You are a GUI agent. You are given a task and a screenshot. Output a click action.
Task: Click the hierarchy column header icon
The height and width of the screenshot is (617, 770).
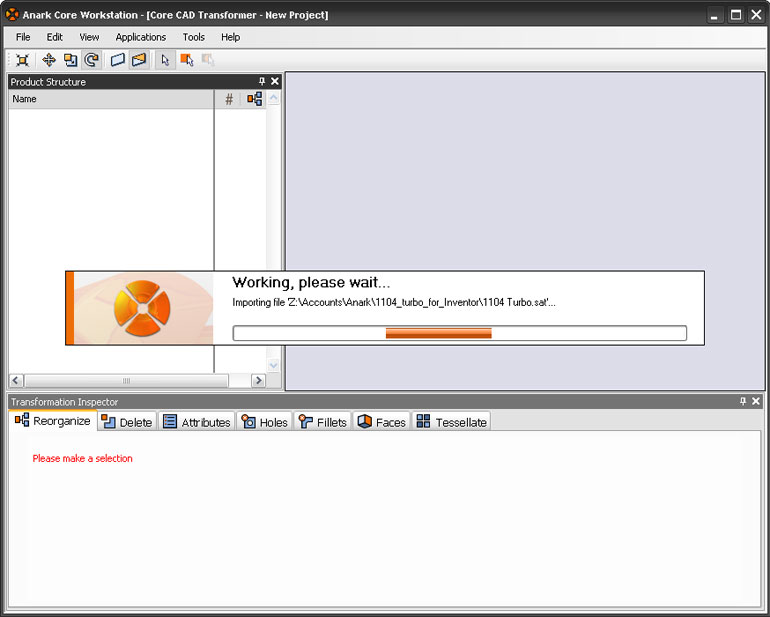[x=254, y=99]
